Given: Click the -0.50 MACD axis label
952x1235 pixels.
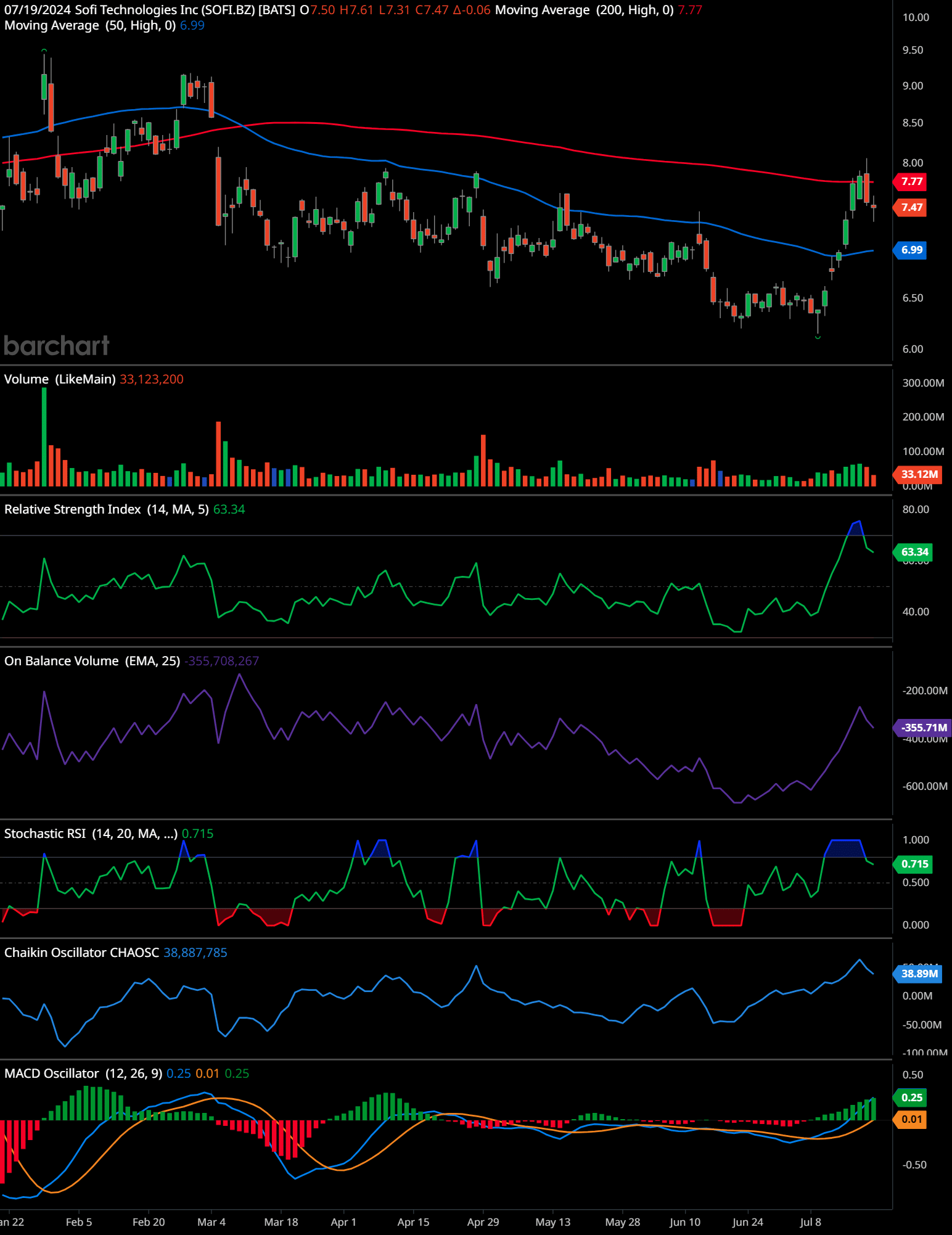Looking at the screenshot, I should pyautogui.click(x=914, y=1165).
